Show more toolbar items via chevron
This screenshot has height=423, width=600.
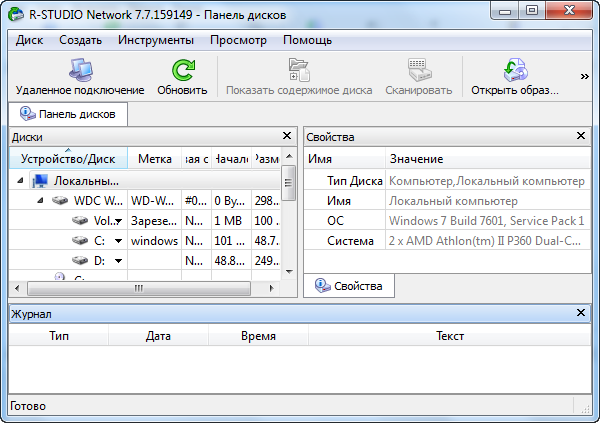point(584,77)
